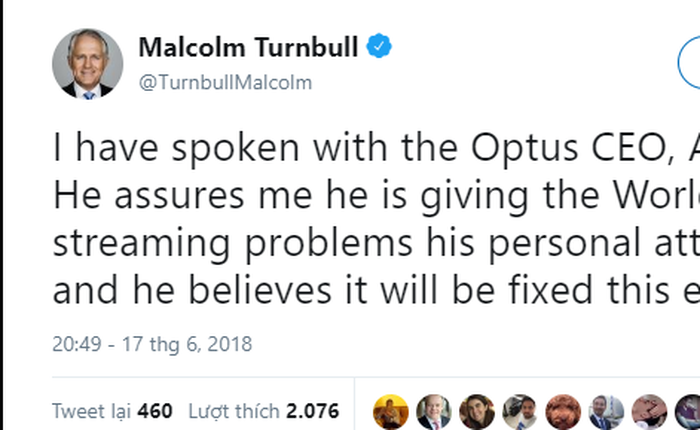Click the tweet line starting 'I have spoken with the Optus CEO'
Viewport: 700px width, 430px height.
(375, 148)
